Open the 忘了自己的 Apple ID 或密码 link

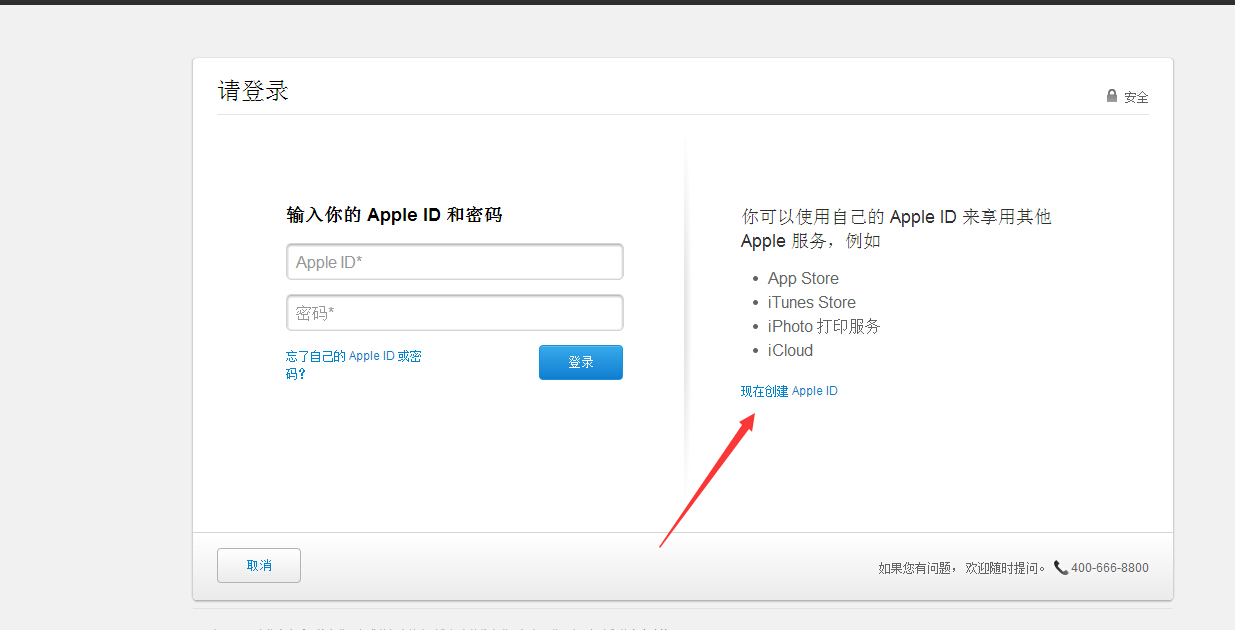(353, 365)
